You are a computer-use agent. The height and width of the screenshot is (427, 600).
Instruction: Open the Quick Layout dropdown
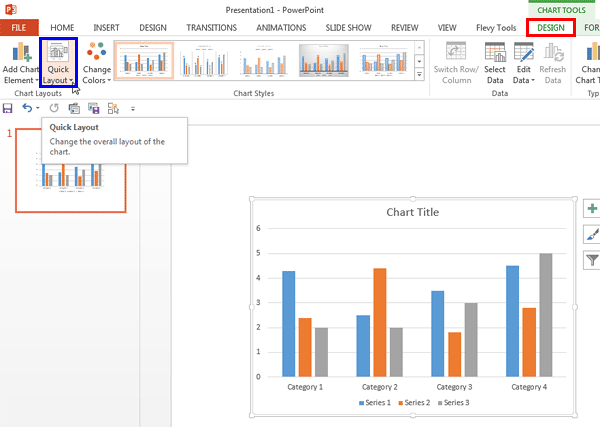(58, 63)
